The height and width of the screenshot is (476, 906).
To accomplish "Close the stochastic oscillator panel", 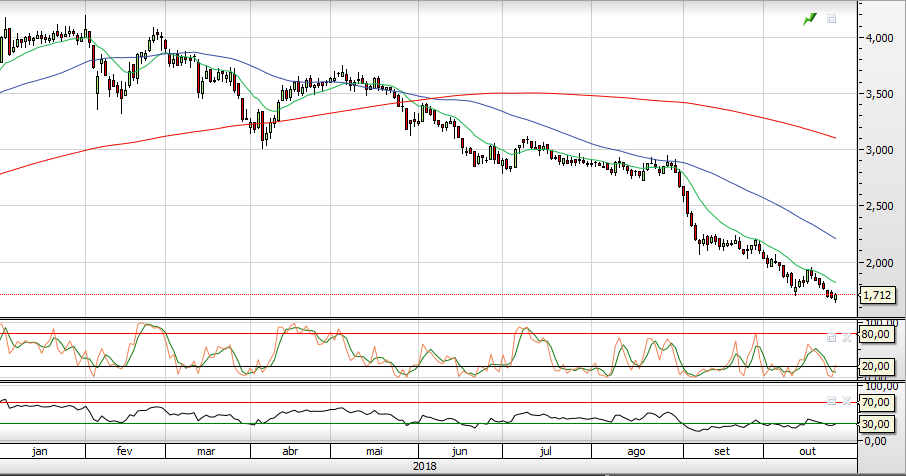I will click(846, 337).
